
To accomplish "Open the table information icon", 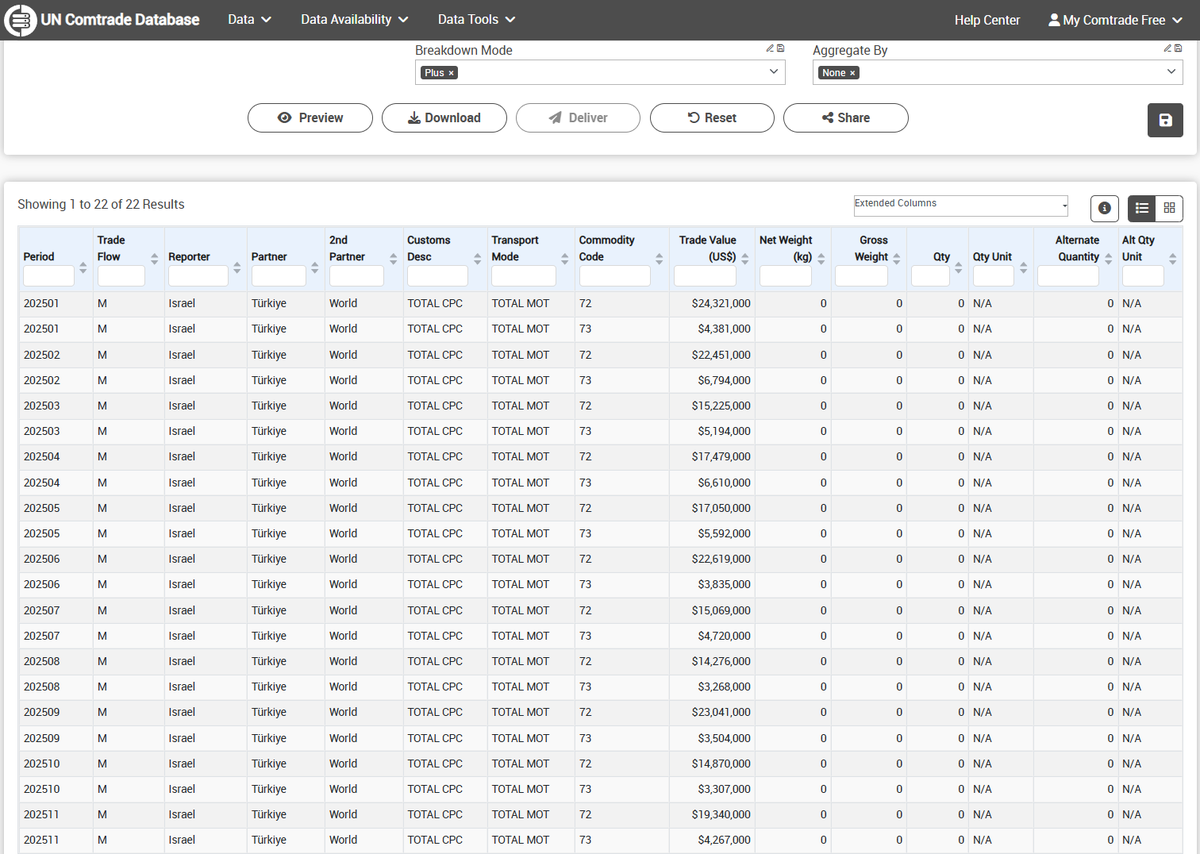I will (x=1104, y=208).
